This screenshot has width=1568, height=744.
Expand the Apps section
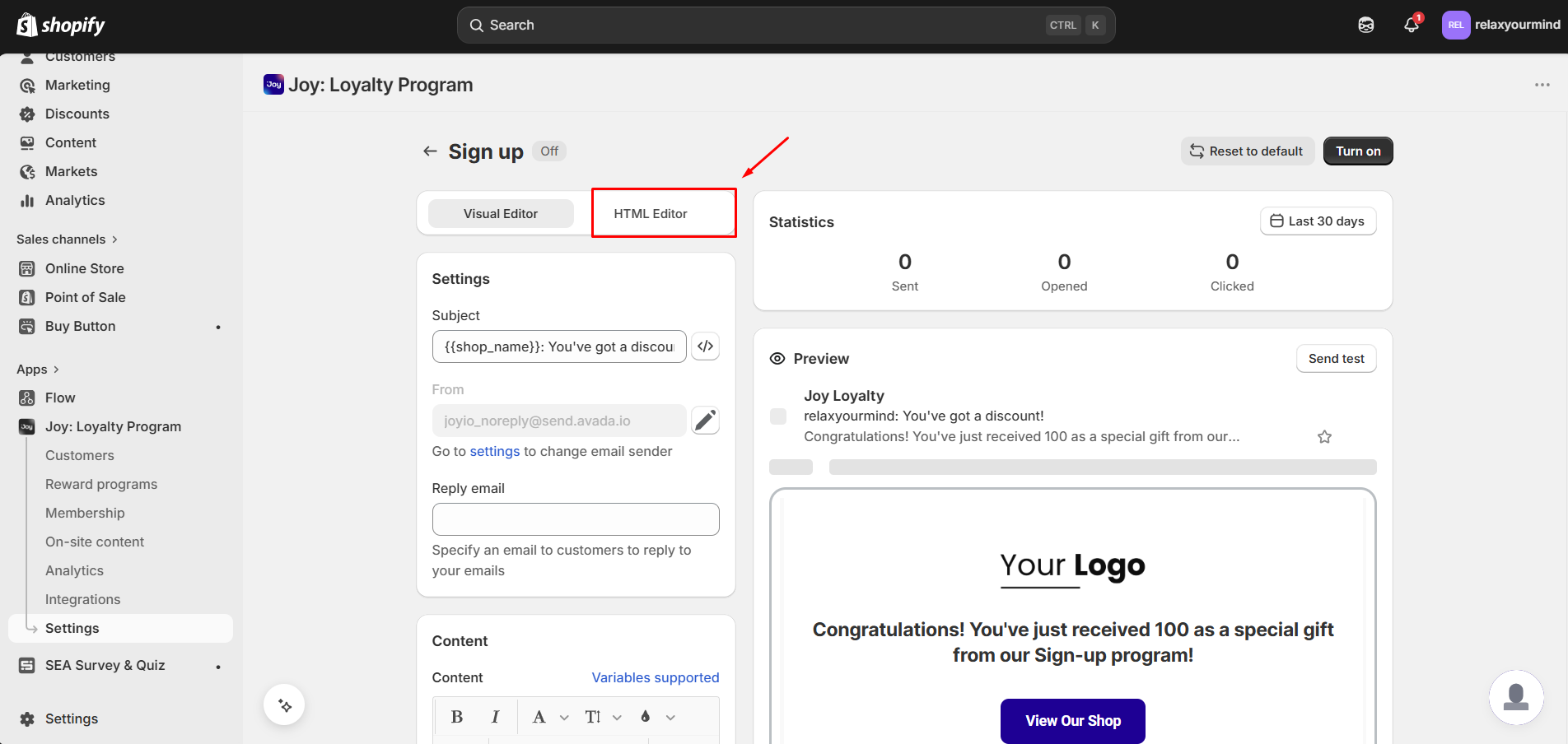click(x=38, y=370)
